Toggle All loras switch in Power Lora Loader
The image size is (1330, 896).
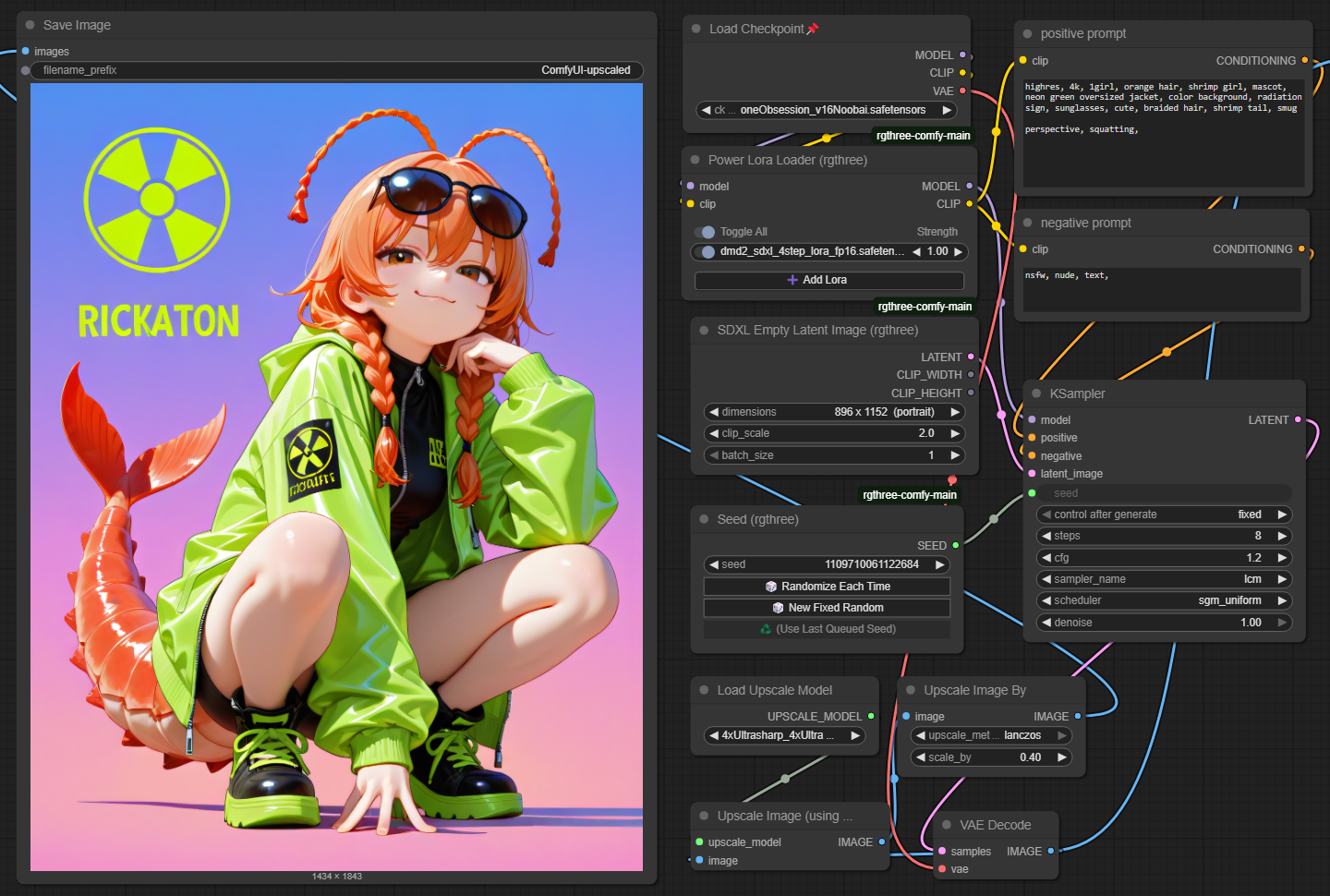pyautogui.click(x=705, y=232)
